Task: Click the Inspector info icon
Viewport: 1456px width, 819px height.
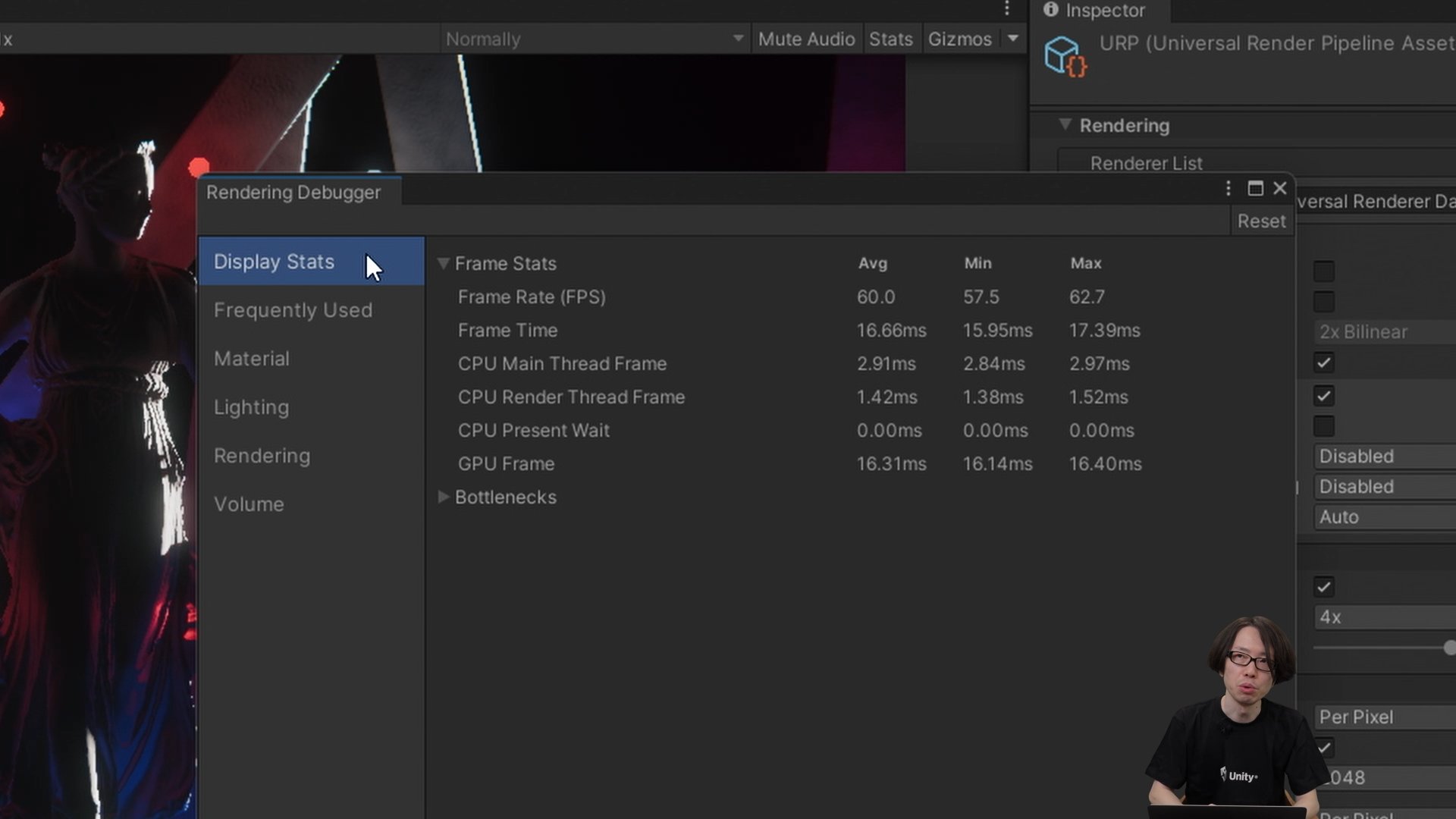Action: click(x=1050, y=10)
